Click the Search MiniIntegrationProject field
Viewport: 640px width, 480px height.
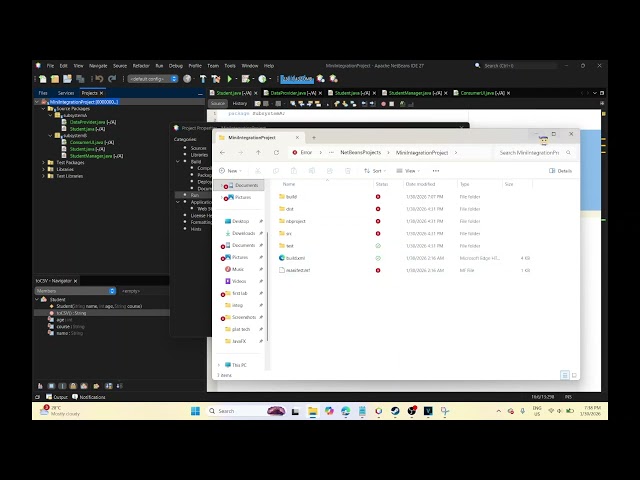pyautogui.click(x=533, y=152)
